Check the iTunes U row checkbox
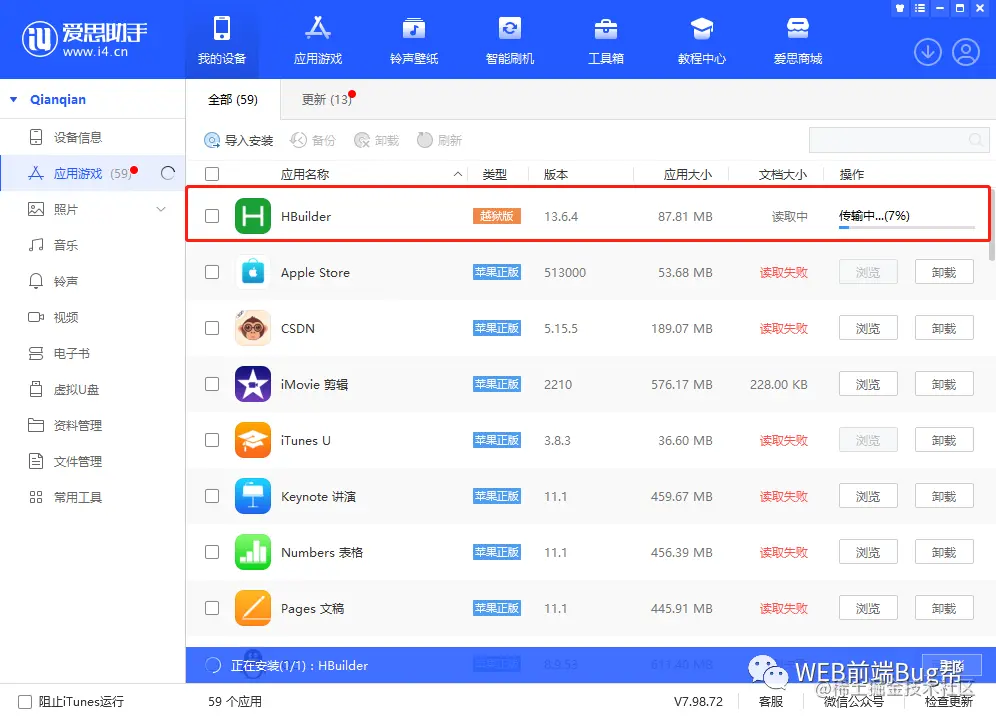Viewport: 996px width, 719px height. 212,440
